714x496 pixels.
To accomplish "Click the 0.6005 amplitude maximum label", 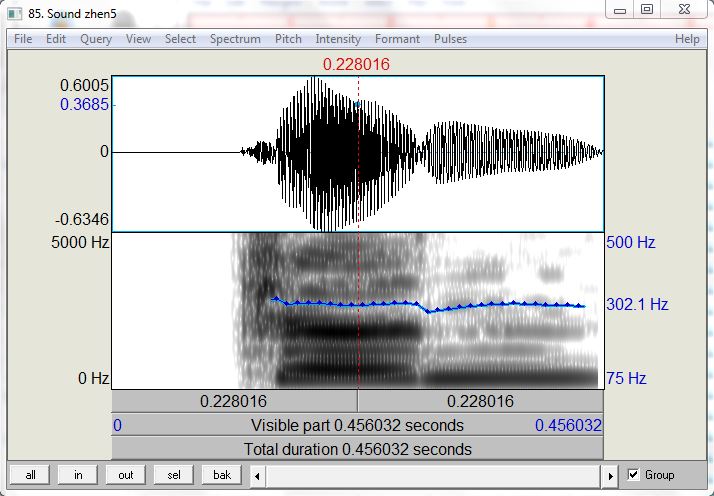I will click(85, 86).
